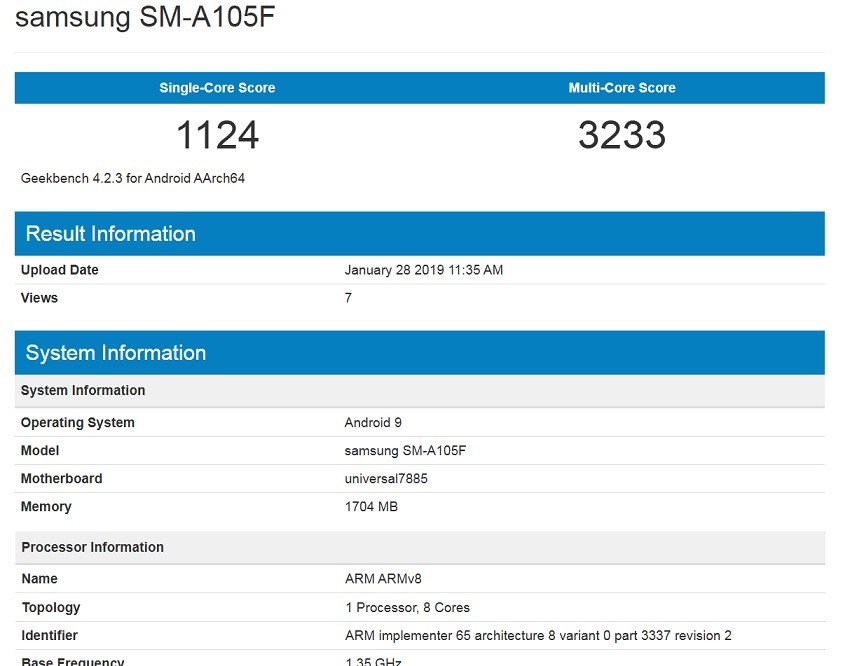Click the single-core score value 1124
The width and height of the screenshot is (850, 666).
[217, 135]
